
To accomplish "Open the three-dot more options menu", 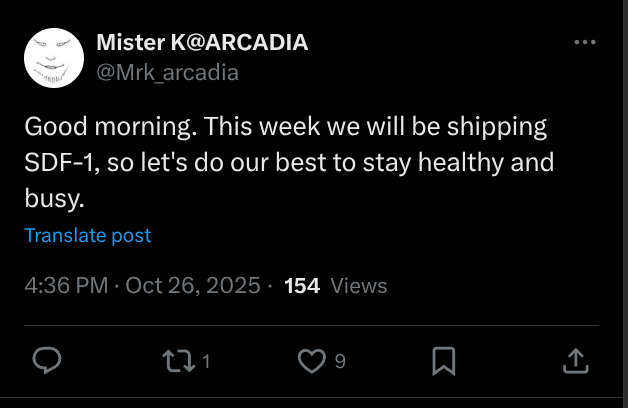I will [x=585, y=43].
